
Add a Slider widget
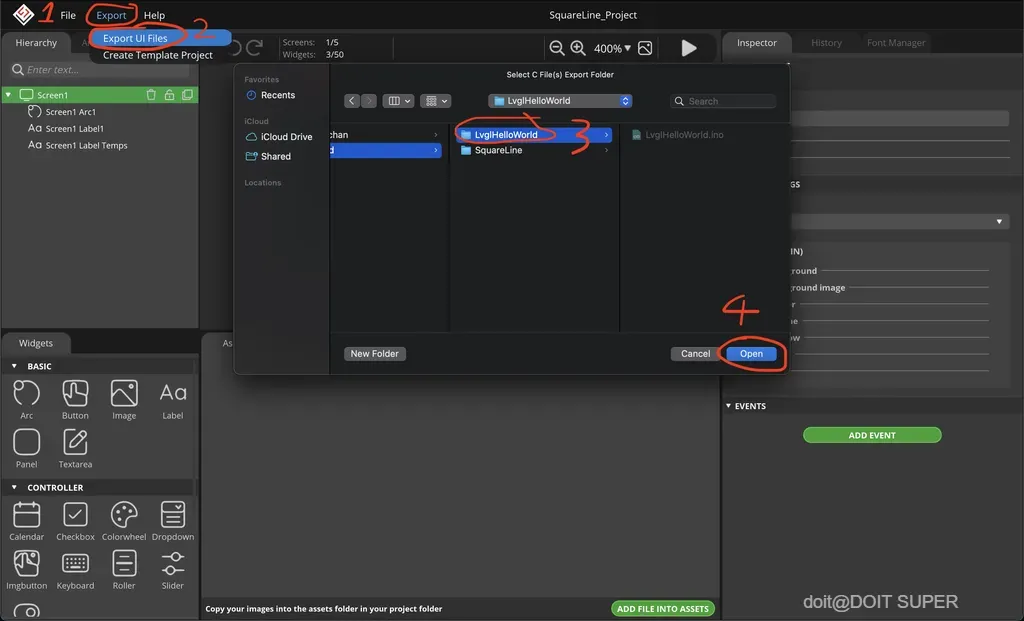pyautogui.click(x=172, y=570)
